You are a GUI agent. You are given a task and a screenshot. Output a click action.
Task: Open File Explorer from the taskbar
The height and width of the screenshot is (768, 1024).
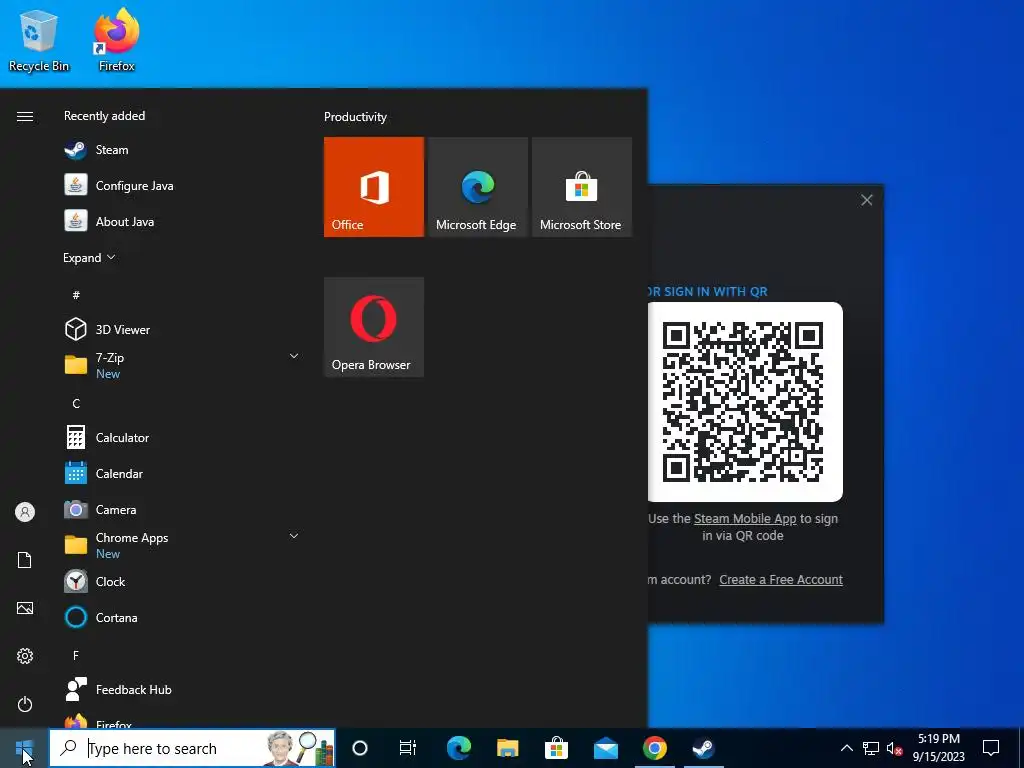click(x=507, y=748)
